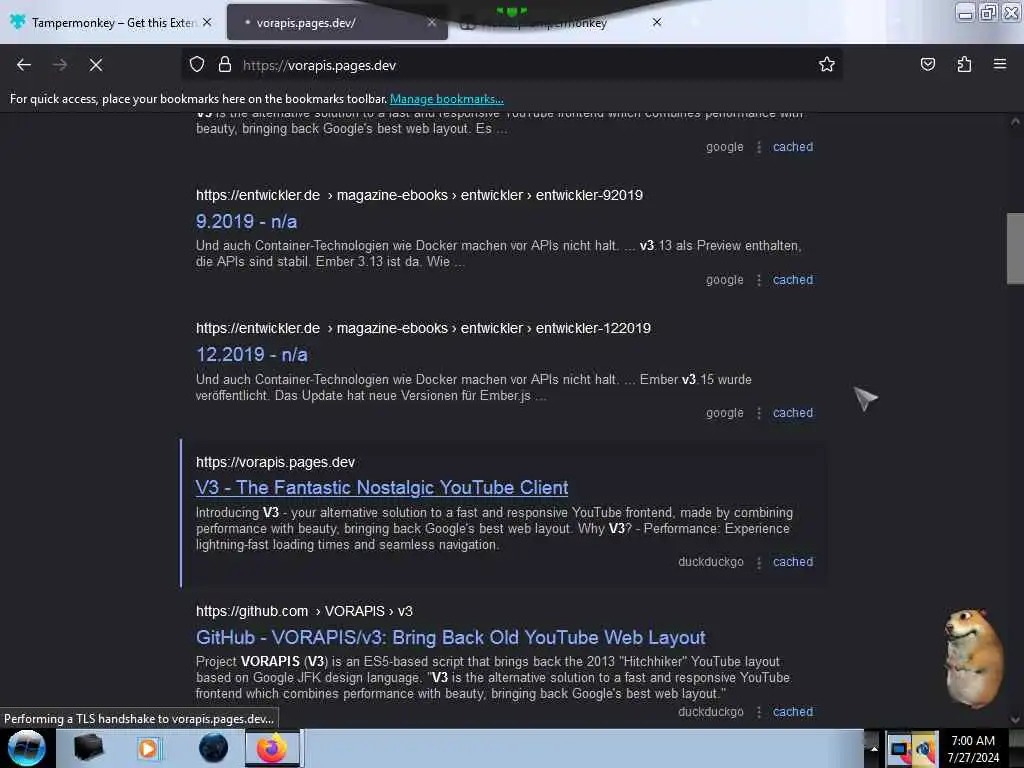1024x768 pixels.
Task: Open the shield tracking protection icon
Action: pyautogui.click(x=197, y=65)
